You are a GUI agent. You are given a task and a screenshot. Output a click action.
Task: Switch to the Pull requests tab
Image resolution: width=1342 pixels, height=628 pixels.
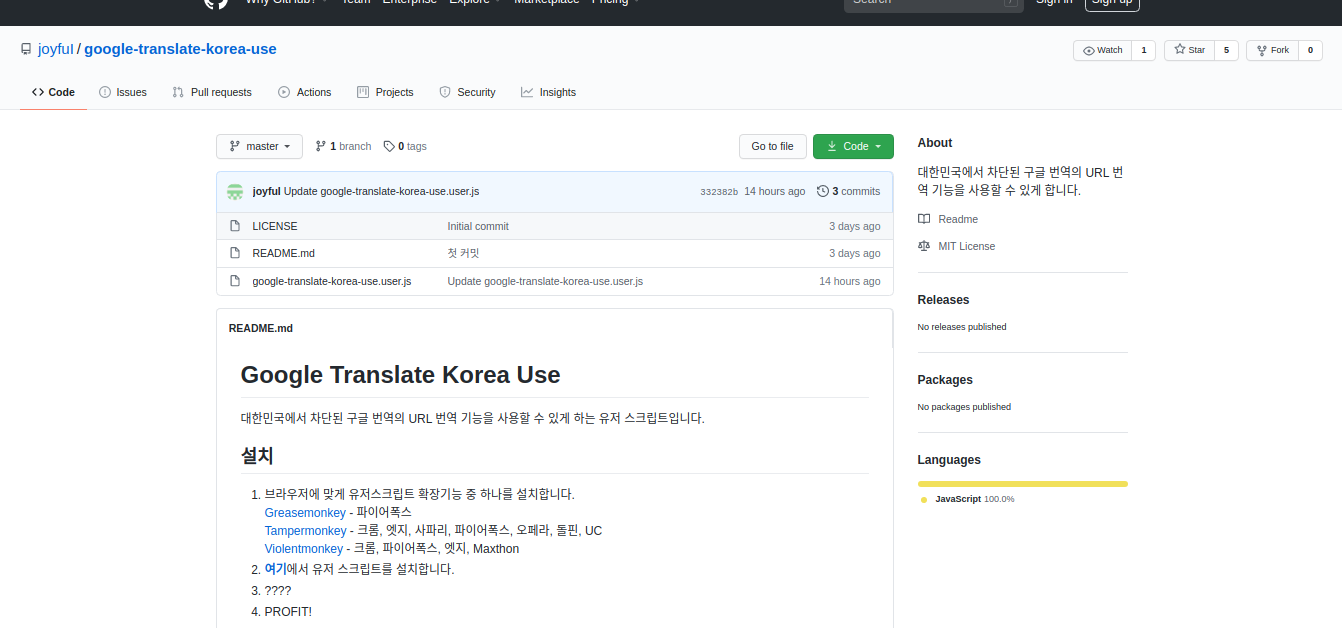(x=212, y=92)
